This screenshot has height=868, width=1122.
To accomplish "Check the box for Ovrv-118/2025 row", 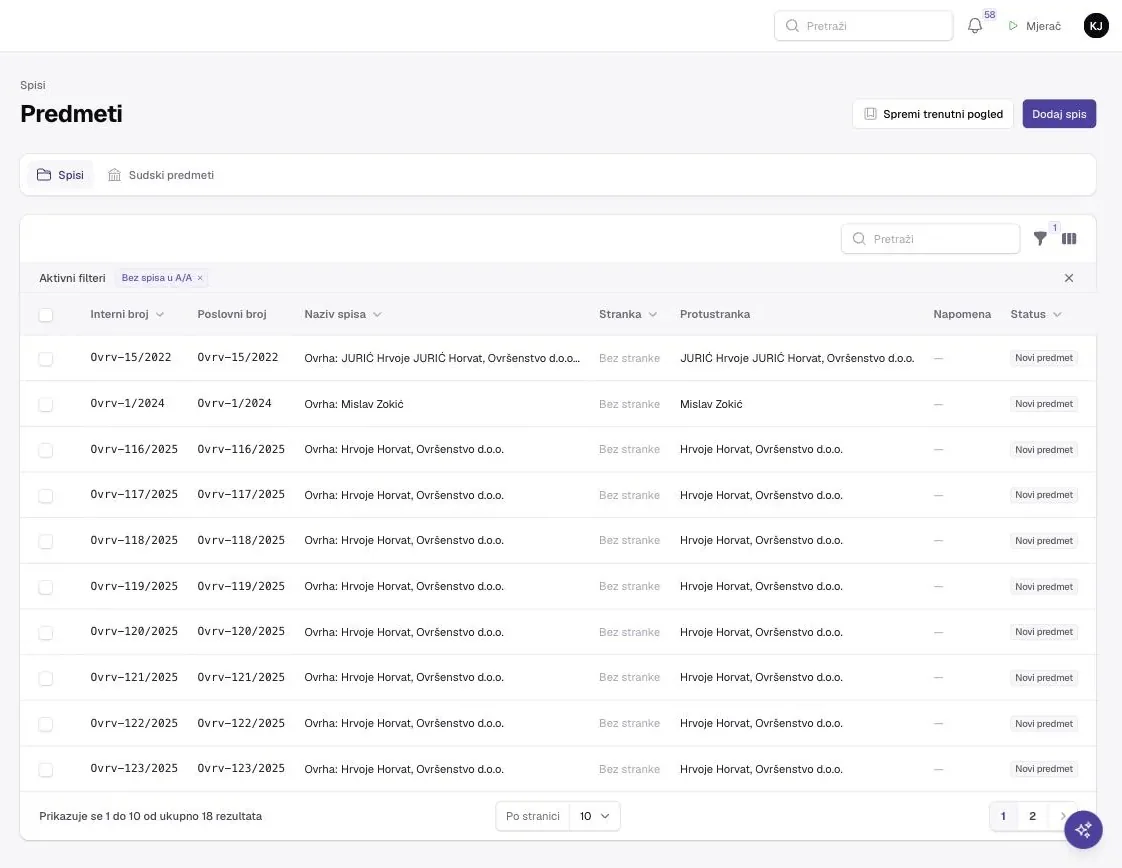I will click(46, 541).
